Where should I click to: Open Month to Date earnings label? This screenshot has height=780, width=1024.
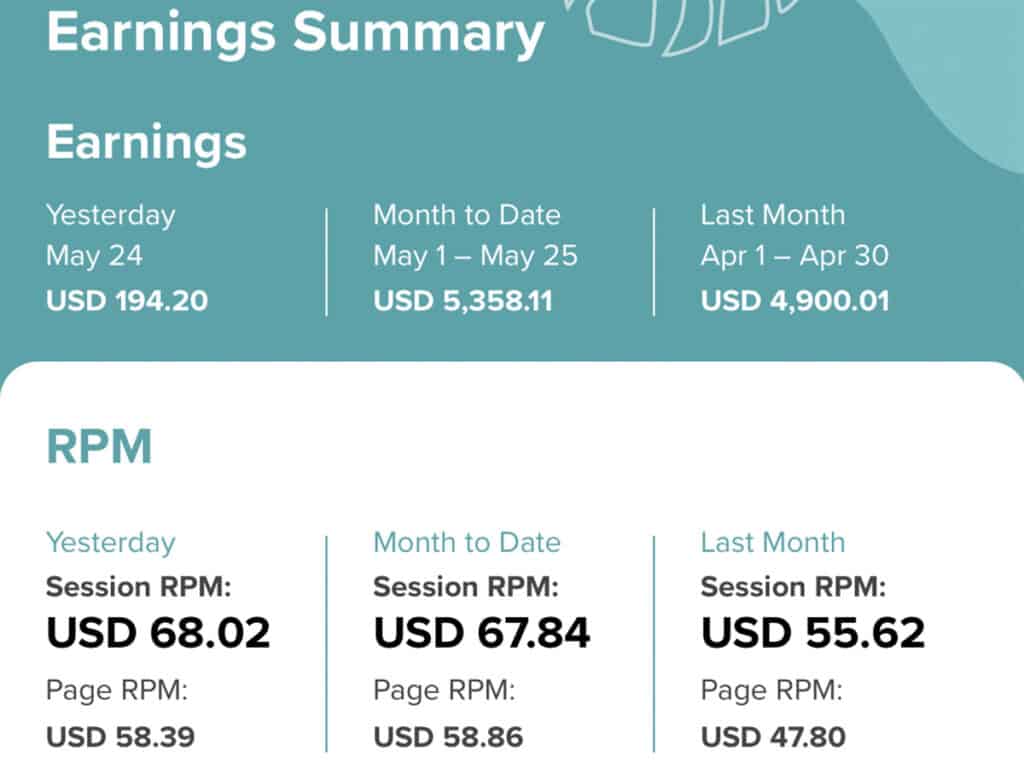(x=467, y=214)
